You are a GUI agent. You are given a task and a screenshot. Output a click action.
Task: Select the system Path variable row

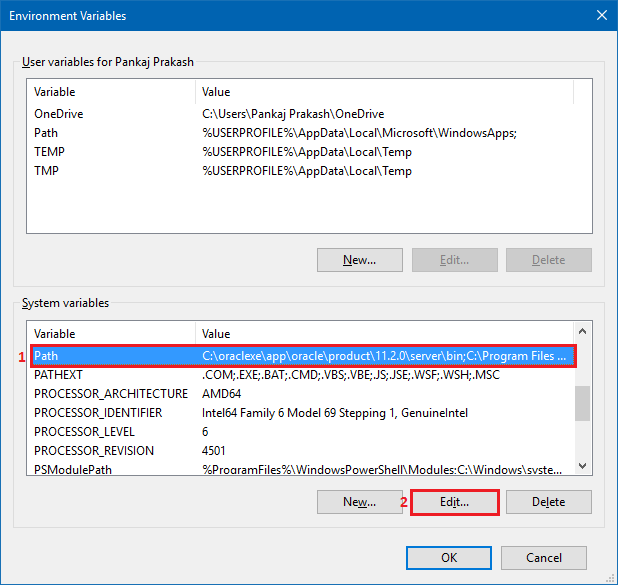pyautogui.click(x=303, y=356)
